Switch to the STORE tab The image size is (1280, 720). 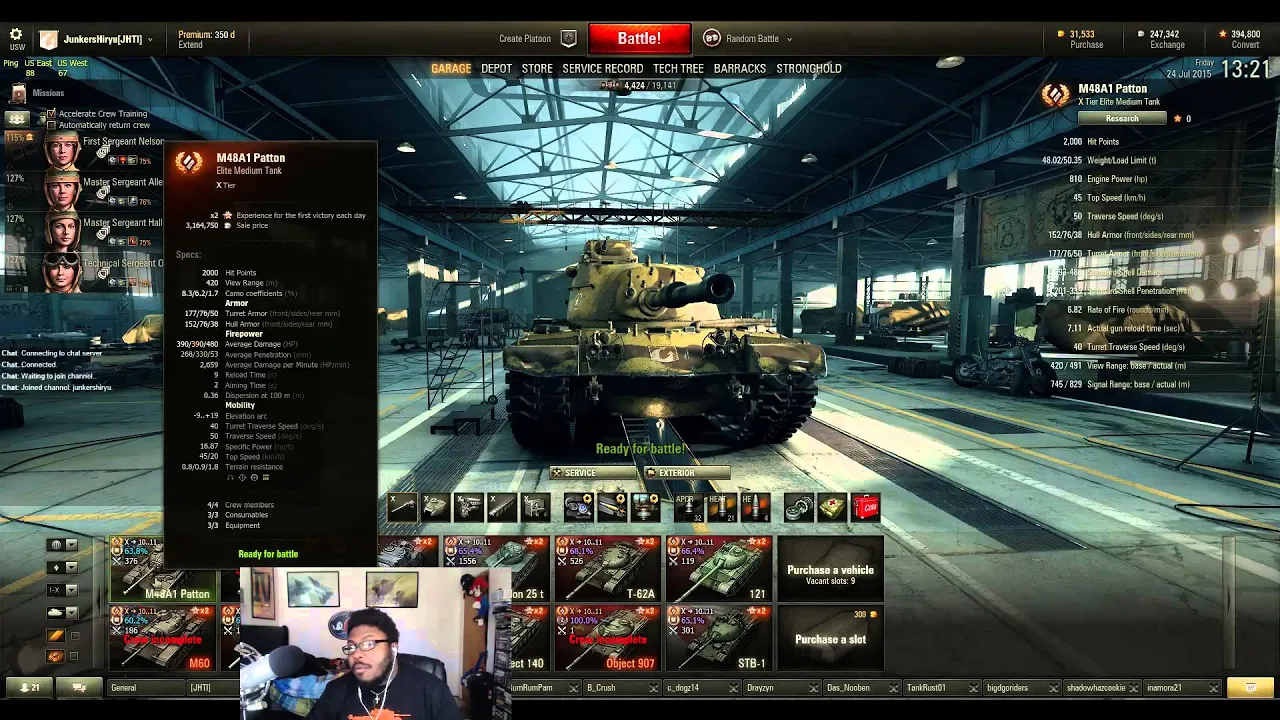click(x=537, y=69)
